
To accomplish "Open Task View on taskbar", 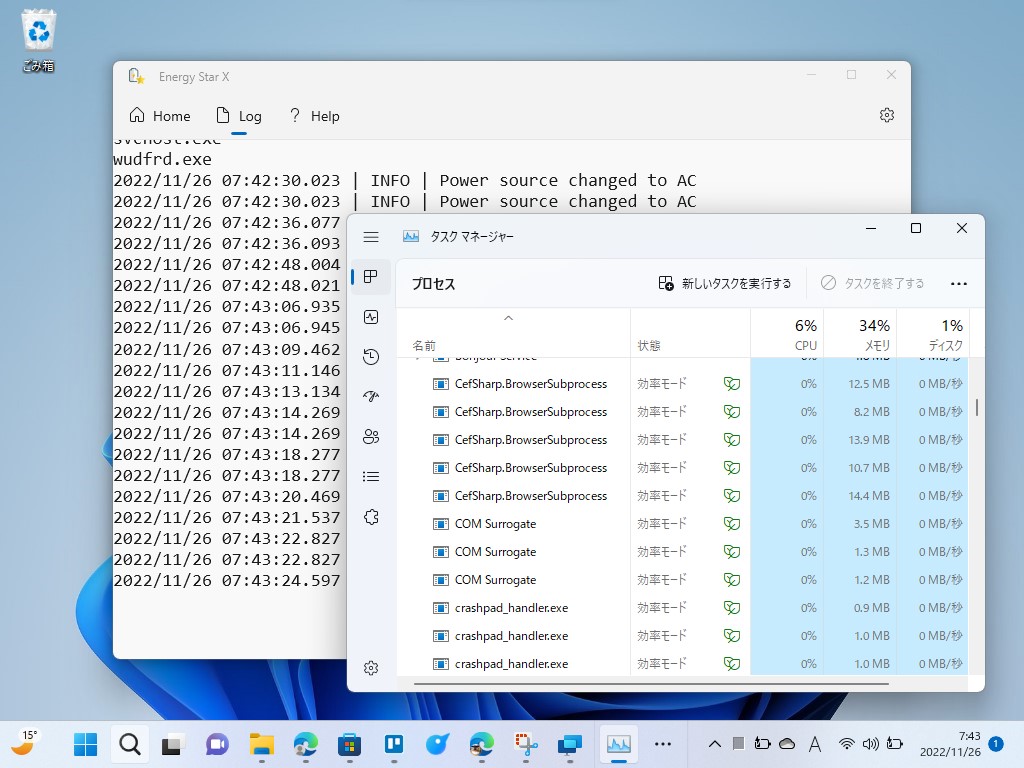I will [173, 744].
